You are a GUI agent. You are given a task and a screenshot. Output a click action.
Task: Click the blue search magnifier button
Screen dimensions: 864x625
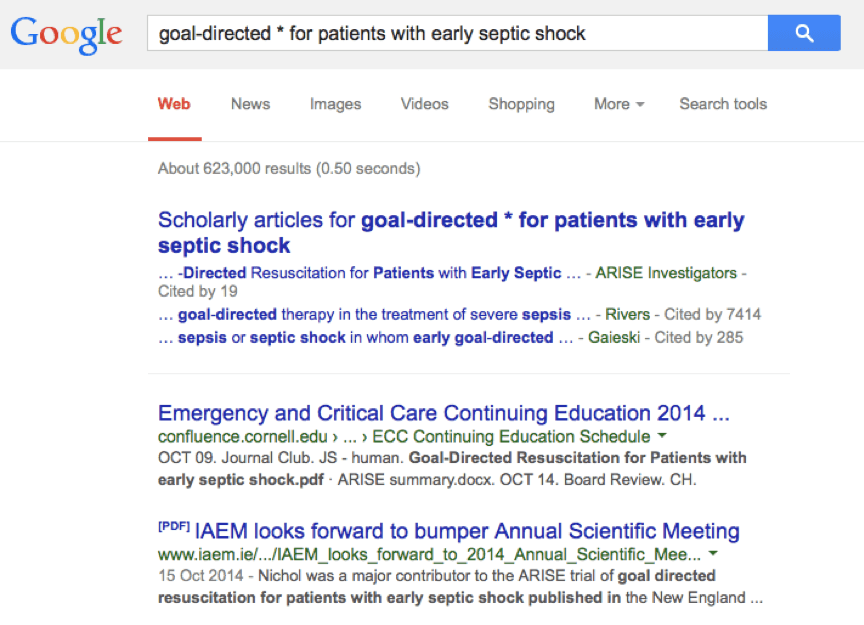804,33
